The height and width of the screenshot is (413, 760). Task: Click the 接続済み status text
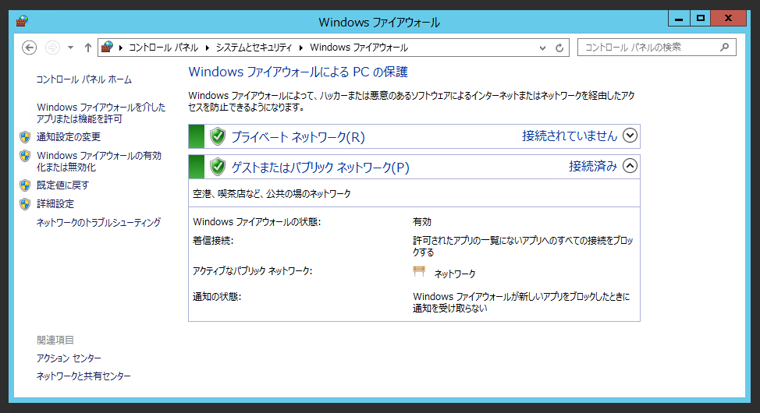(593, 166)
